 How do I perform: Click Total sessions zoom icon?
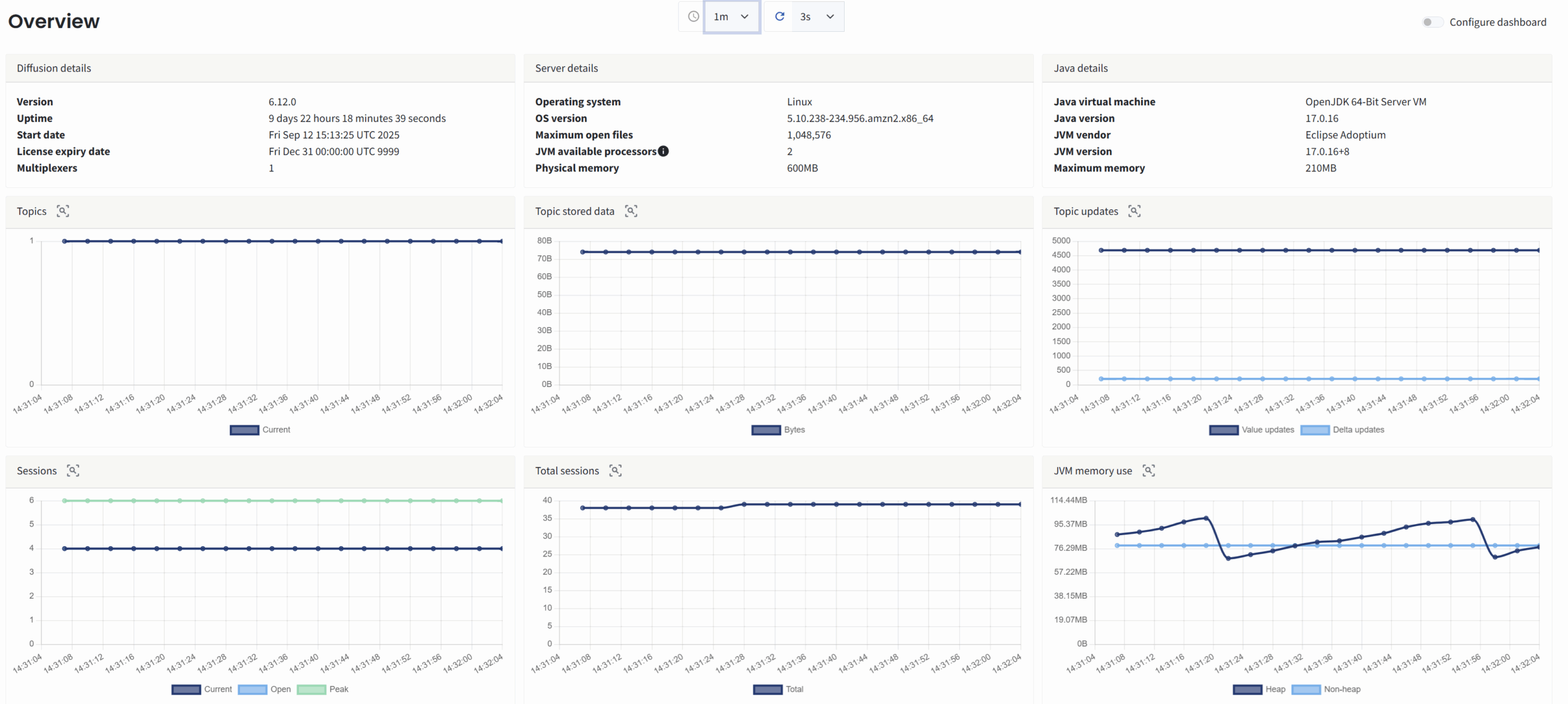click(616, 471)
